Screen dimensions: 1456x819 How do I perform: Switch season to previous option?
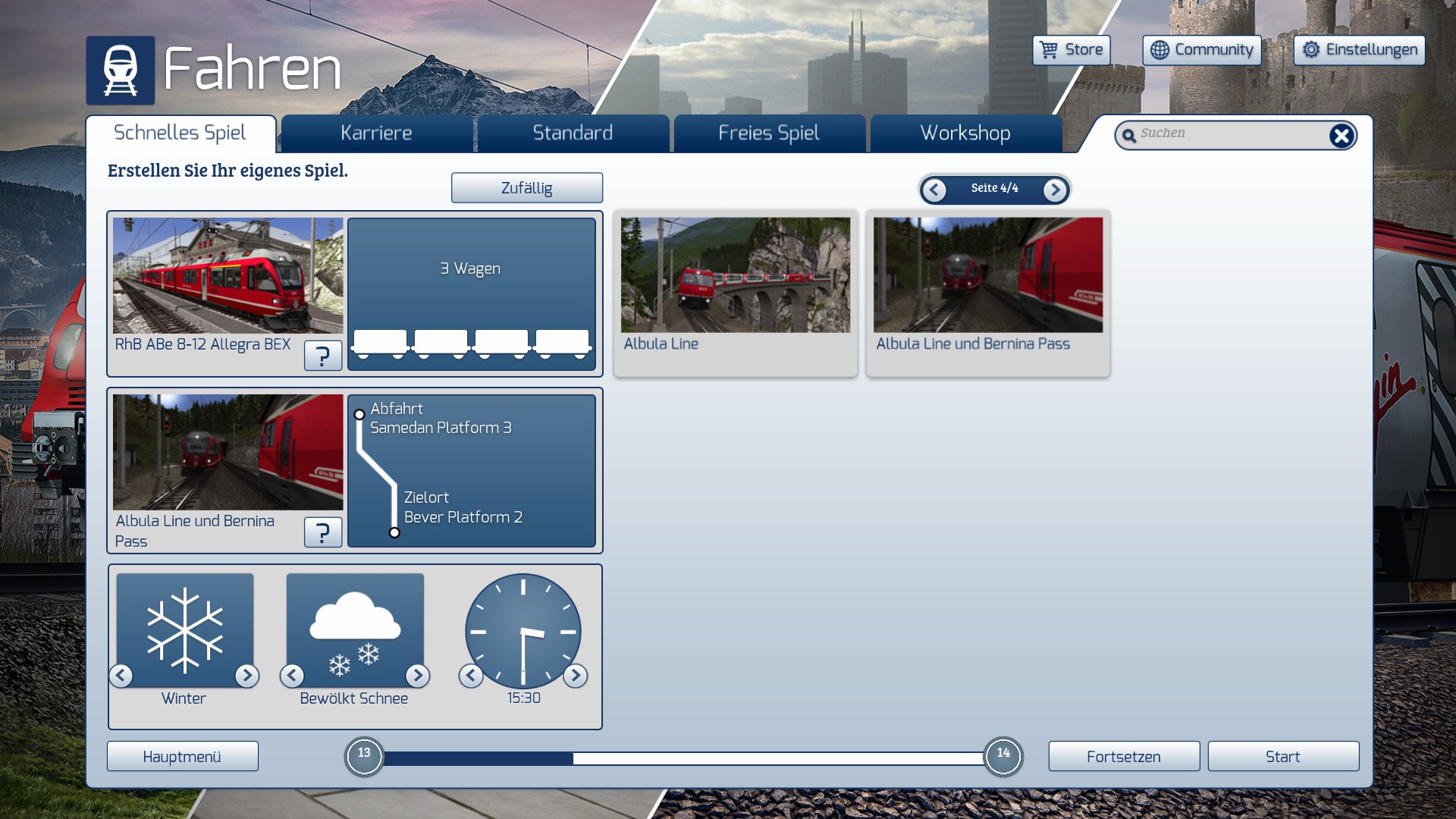click(121, 676)
